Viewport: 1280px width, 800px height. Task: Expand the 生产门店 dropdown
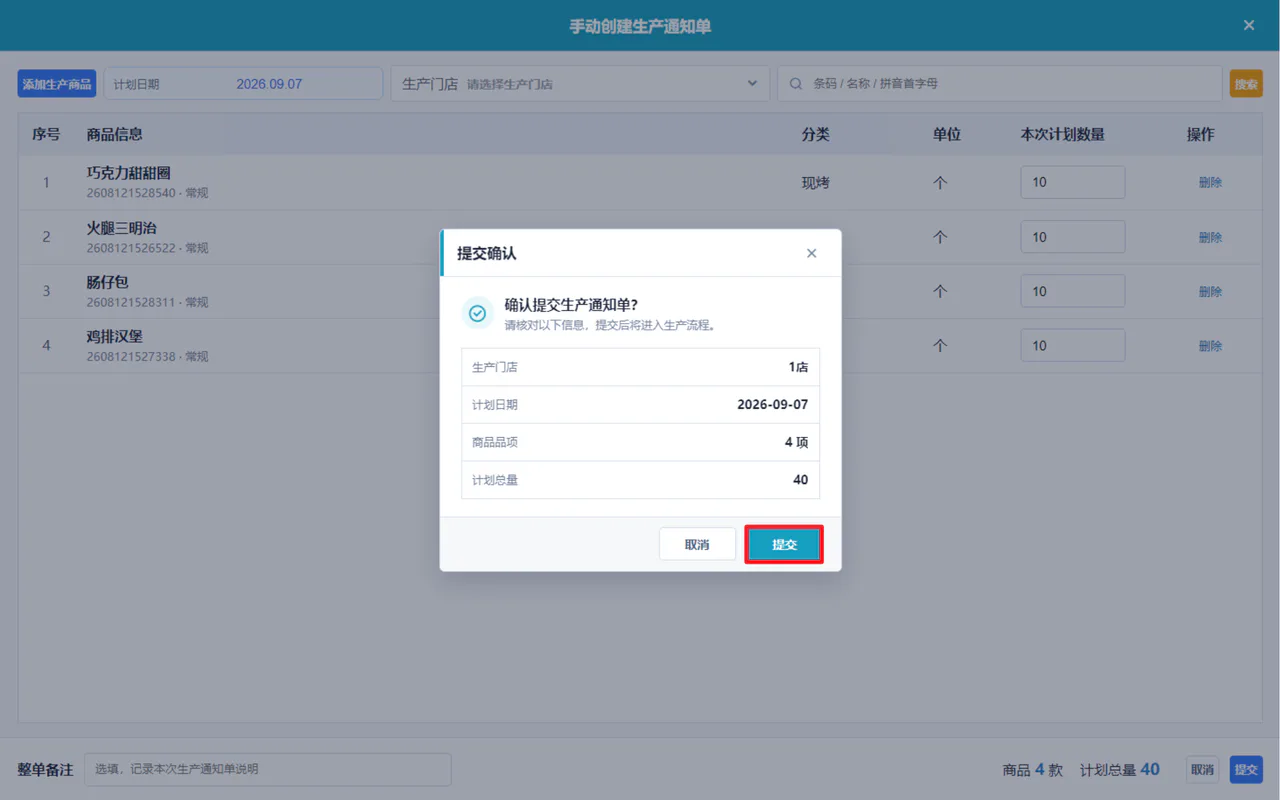coord(580,84)
